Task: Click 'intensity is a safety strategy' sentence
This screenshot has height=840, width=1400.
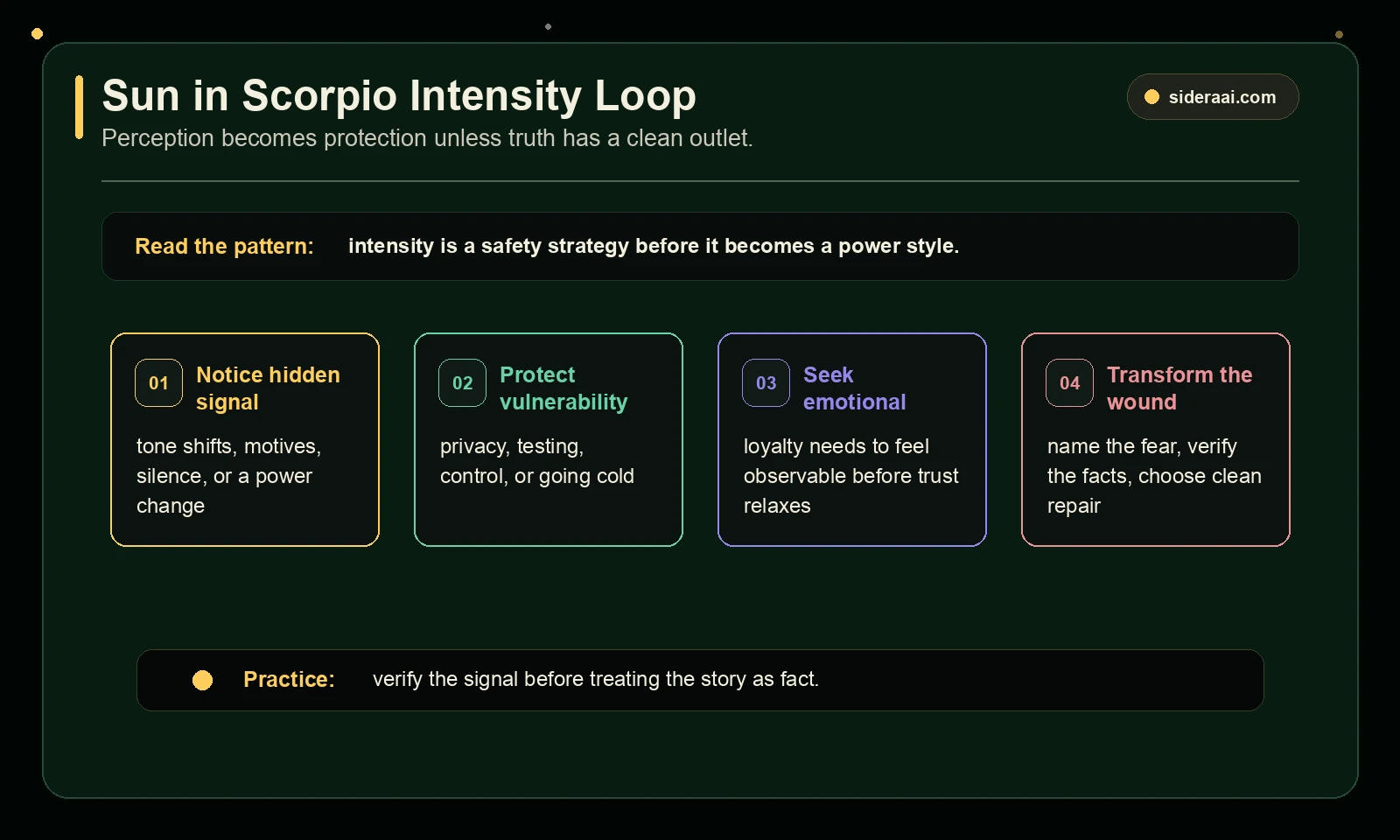Action: (654, 246)
